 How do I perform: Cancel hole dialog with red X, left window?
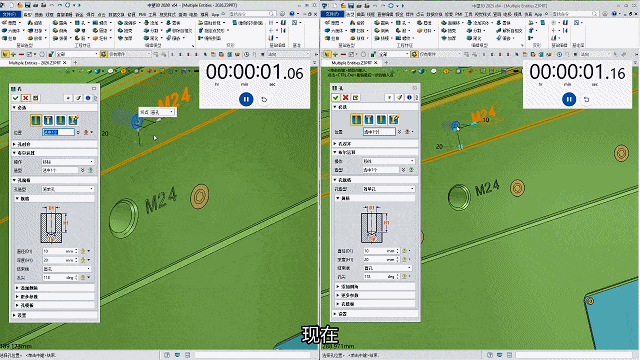[25, 98]
